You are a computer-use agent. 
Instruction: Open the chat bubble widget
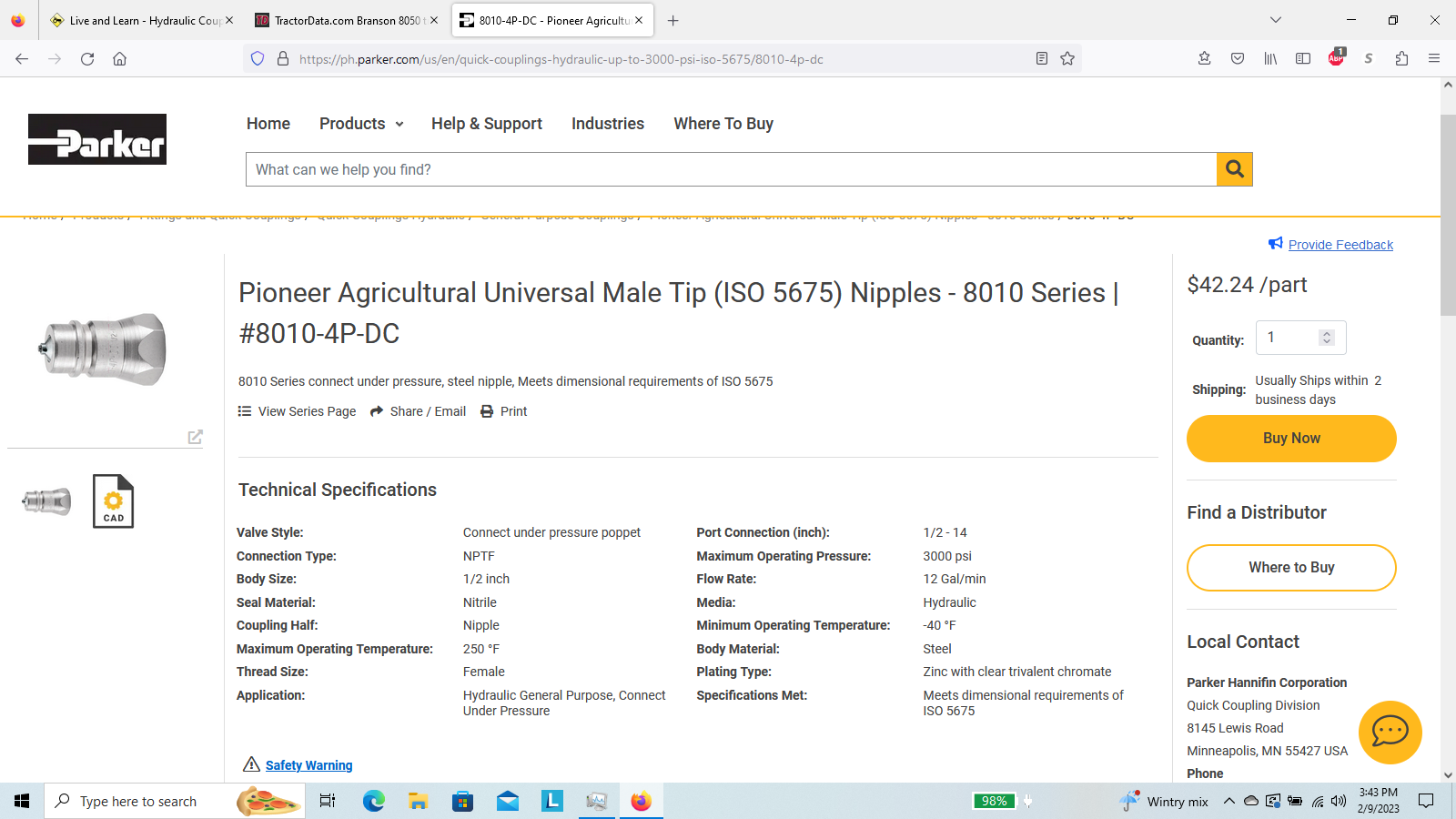[1390, 732]
